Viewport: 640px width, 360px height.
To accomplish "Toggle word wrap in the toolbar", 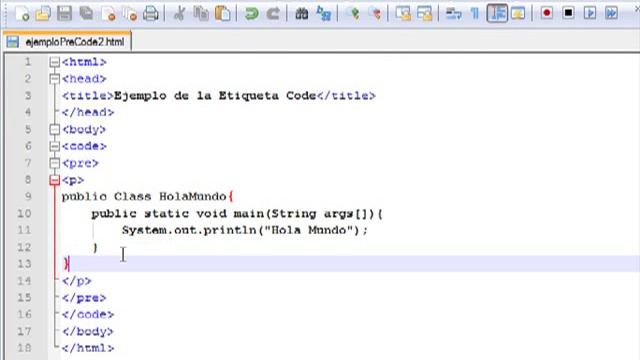I will tap(453, 13).
